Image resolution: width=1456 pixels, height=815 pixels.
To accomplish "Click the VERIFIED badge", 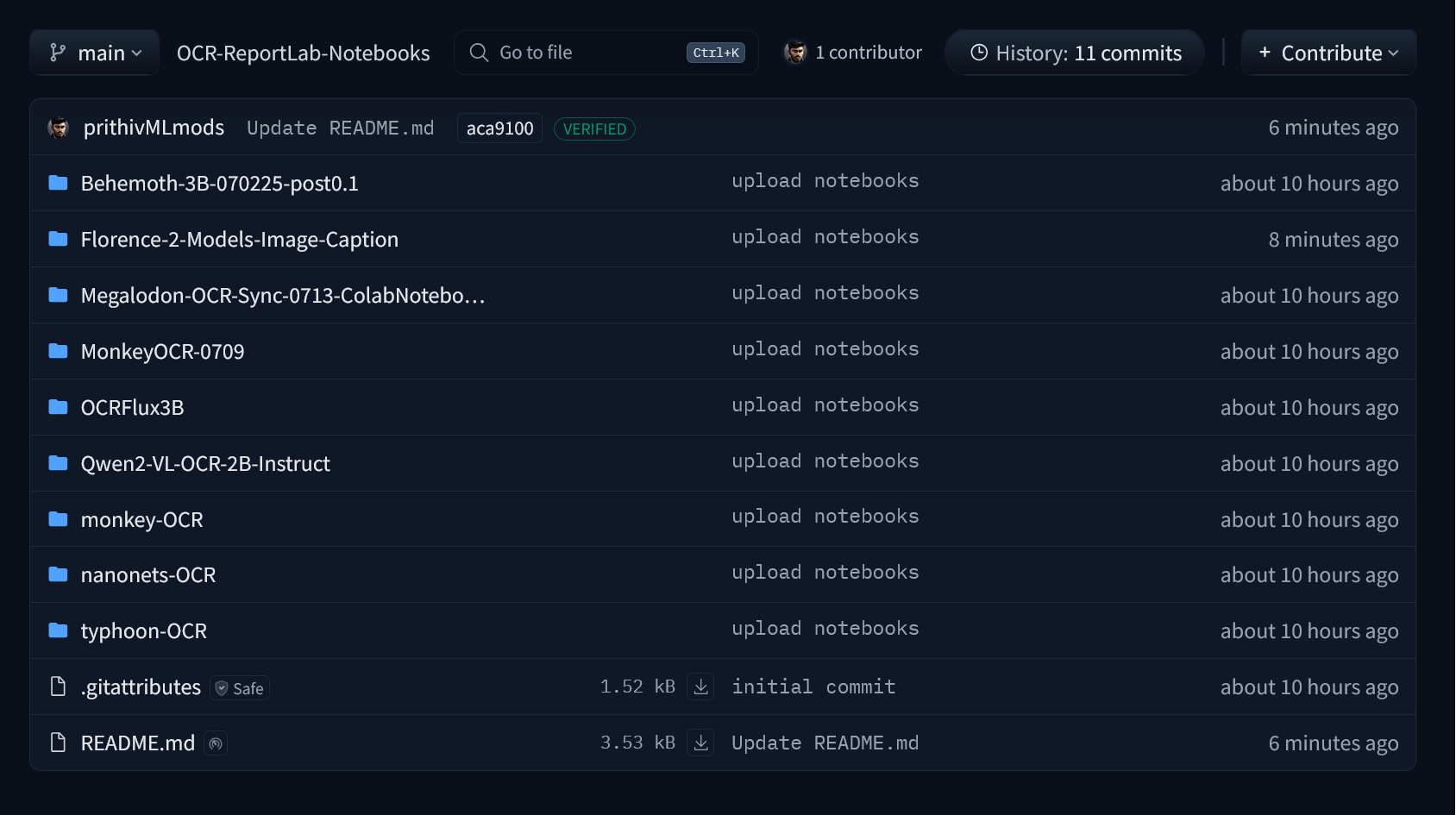I will (595, 129).
